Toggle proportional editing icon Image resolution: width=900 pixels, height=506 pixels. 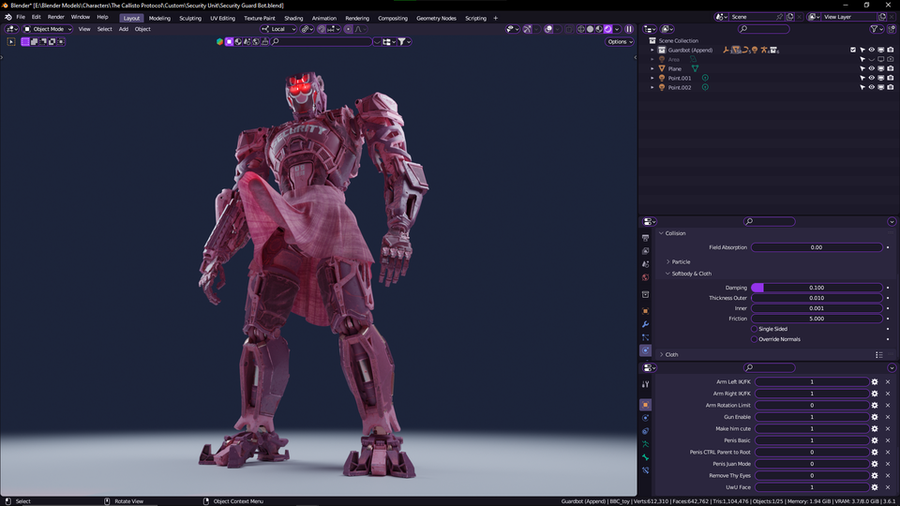(x=348, y=29)
